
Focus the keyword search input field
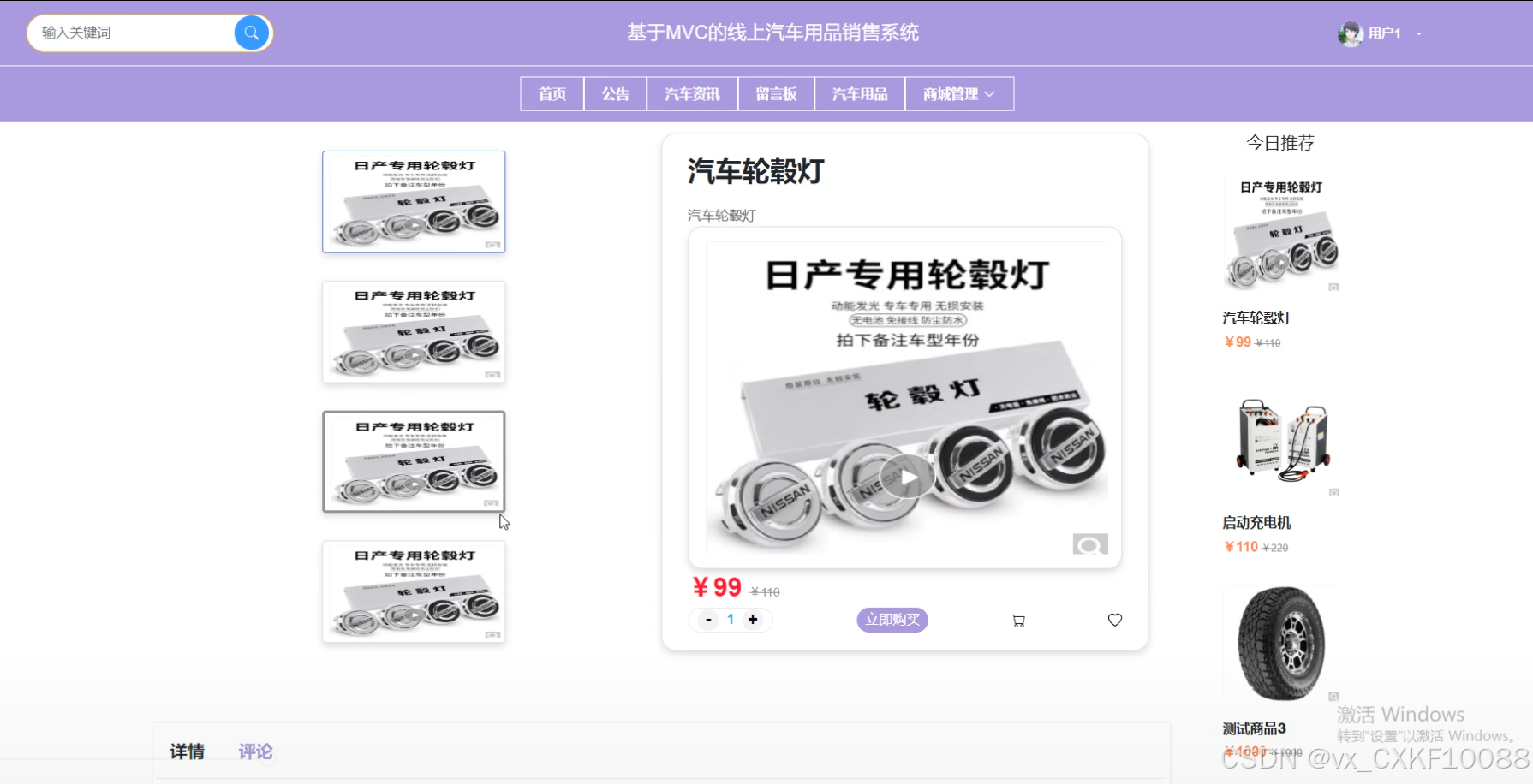point(133,33)
